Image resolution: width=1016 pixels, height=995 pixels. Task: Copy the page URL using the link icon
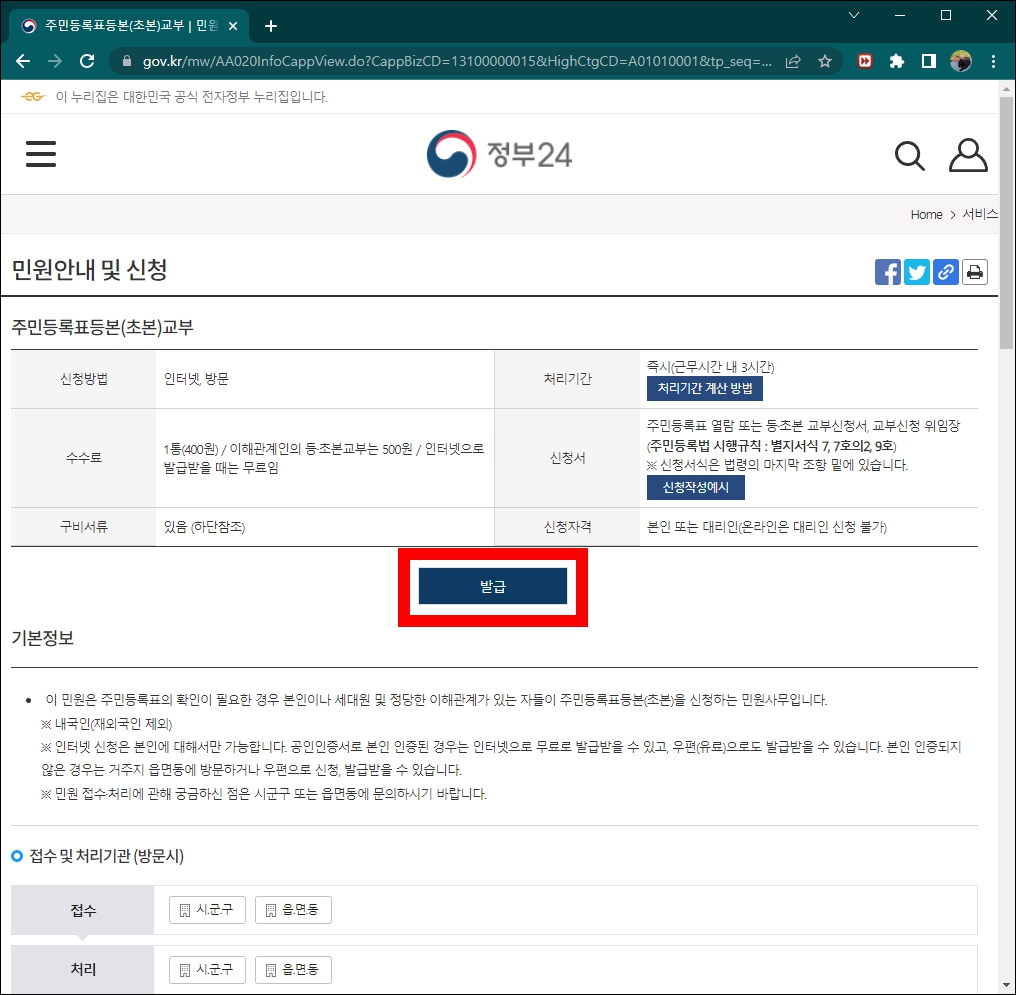tap(945, 271)
